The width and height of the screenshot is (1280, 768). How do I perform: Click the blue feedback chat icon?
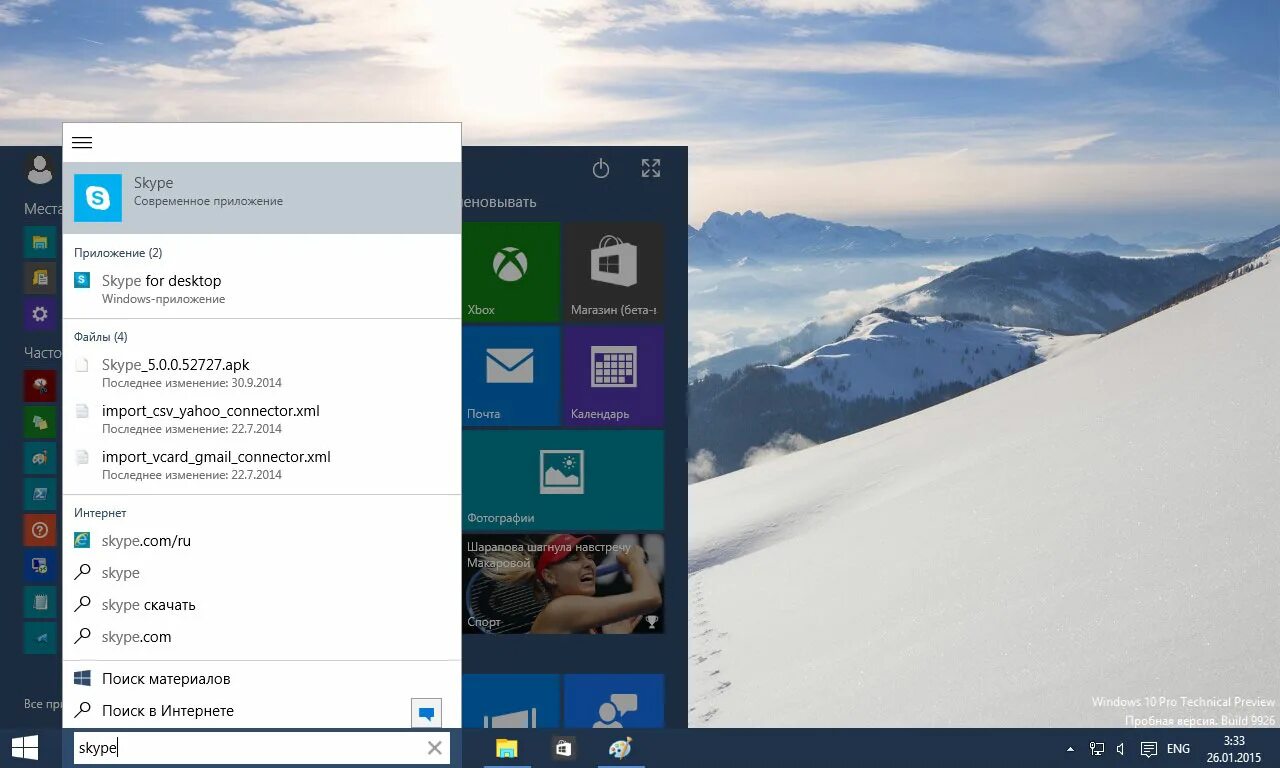(426, 713)
